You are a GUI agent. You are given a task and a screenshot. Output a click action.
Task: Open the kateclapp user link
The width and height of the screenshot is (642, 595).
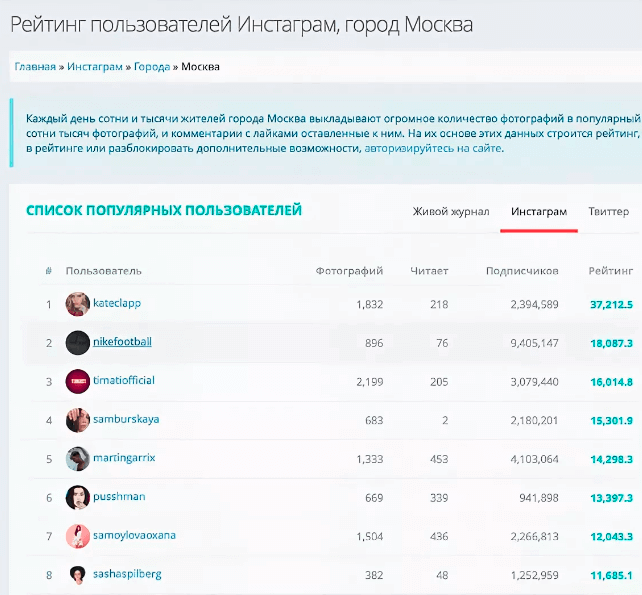pyautogui.click(x=117, y=303)
